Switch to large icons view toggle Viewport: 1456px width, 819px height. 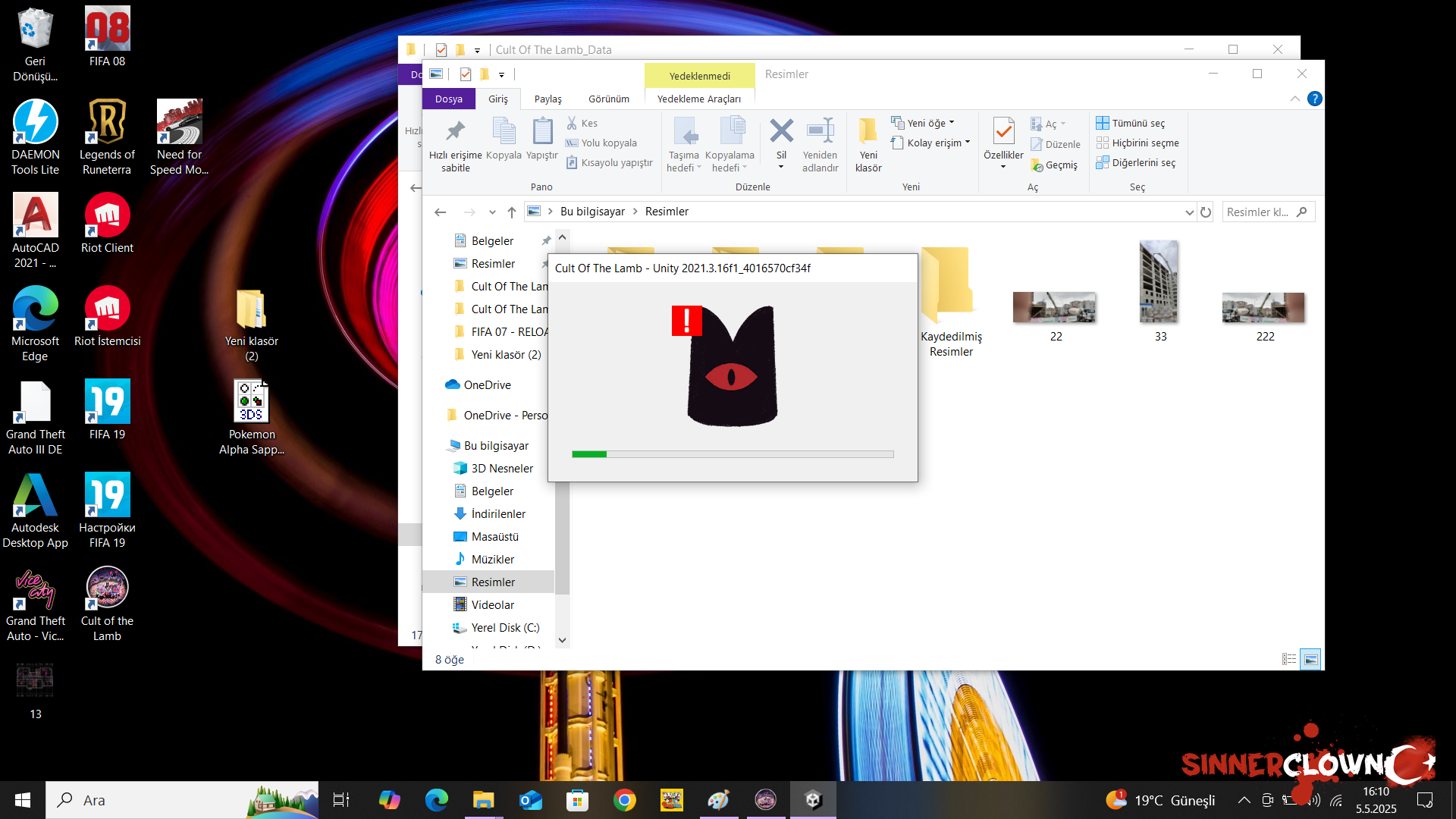1310,660
